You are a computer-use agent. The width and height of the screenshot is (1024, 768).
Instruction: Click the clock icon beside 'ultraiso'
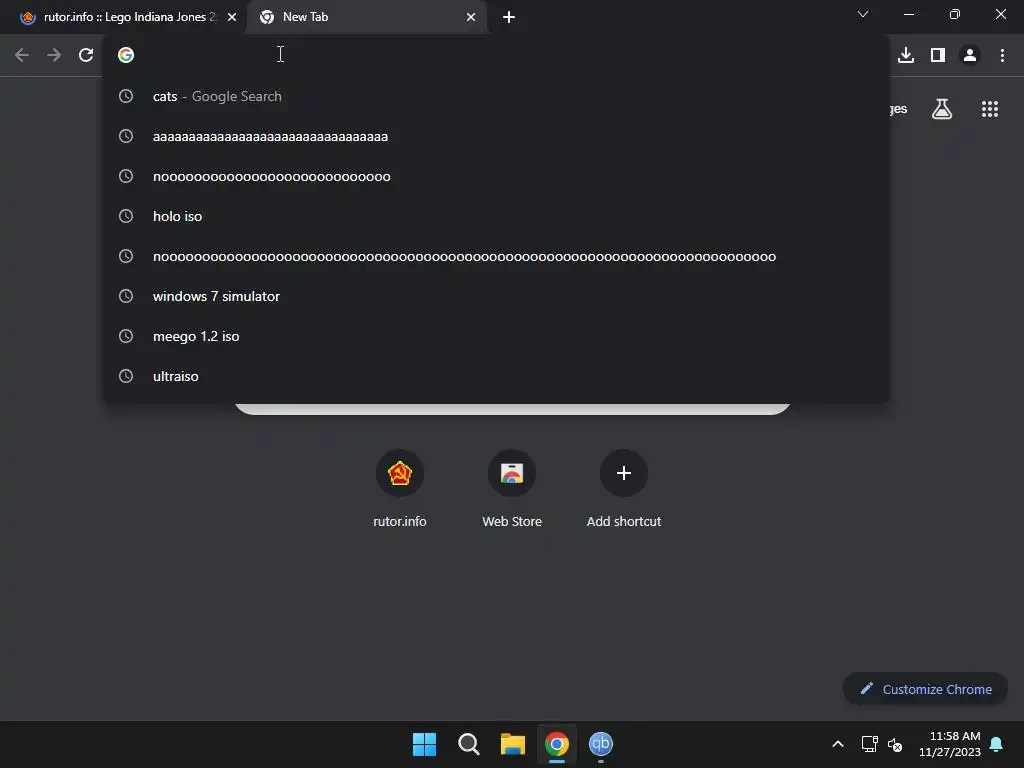coord(126,376)
